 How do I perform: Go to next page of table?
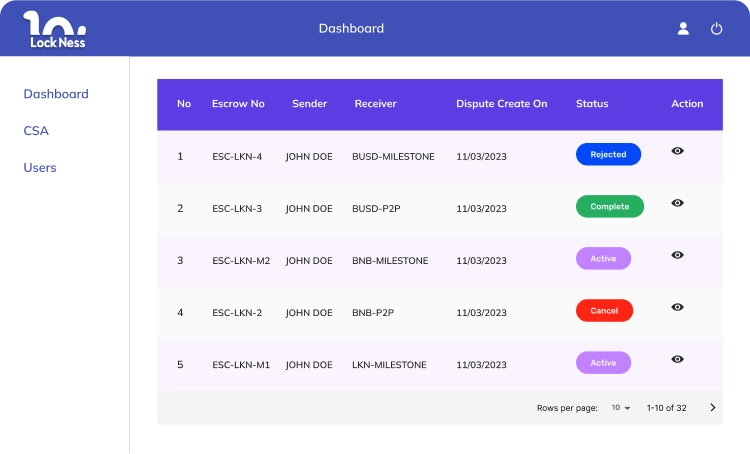click(x=712, y=408)
